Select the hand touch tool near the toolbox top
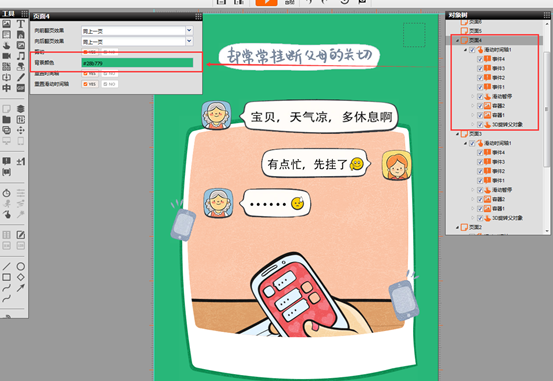Image resolution: width=553 pixels, height=381 pixels. click(x=6, y=45)
